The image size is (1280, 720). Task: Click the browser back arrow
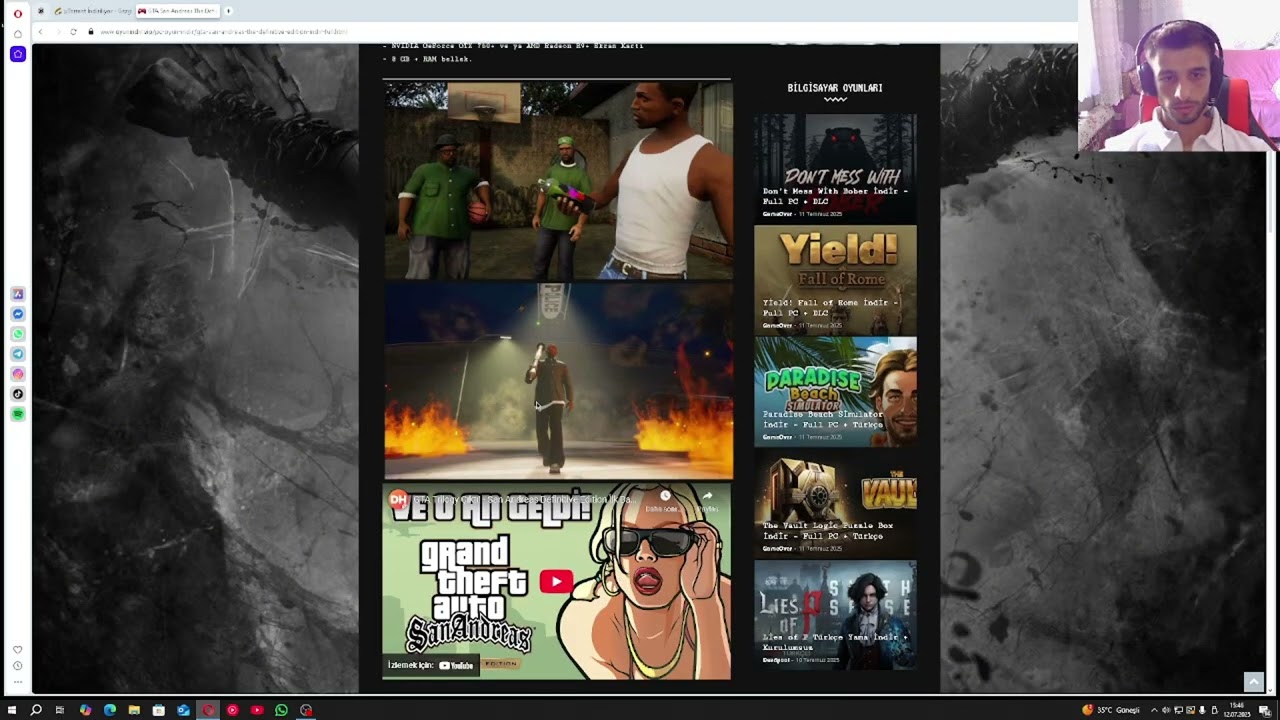(40, 32)
